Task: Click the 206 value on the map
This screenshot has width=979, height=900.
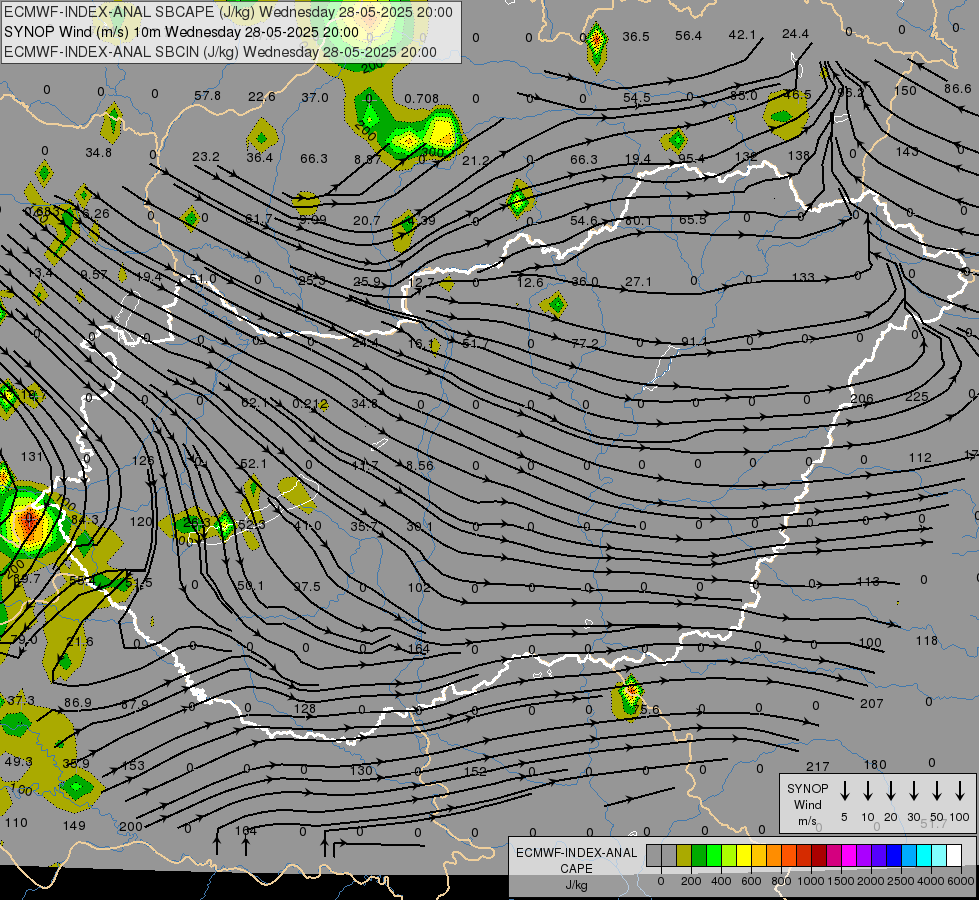Action: (862, 398)
